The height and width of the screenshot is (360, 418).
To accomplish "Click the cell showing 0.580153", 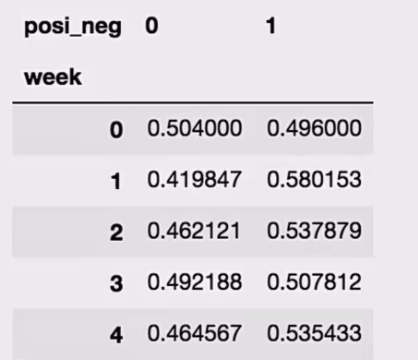I will [314, 179].
